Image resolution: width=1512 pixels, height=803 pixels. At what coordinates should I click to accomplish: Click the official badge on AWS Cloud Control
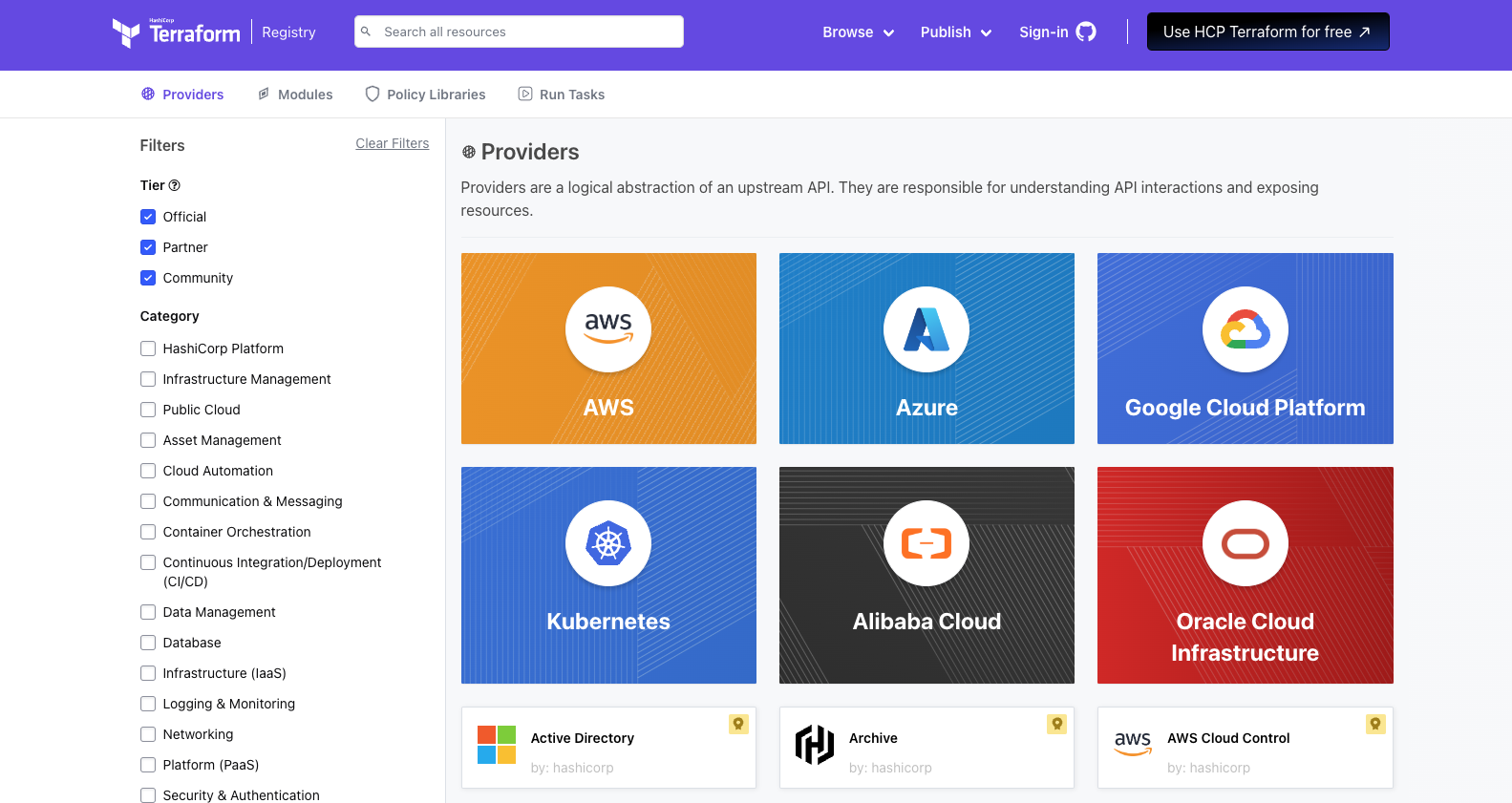[1375, 724]
